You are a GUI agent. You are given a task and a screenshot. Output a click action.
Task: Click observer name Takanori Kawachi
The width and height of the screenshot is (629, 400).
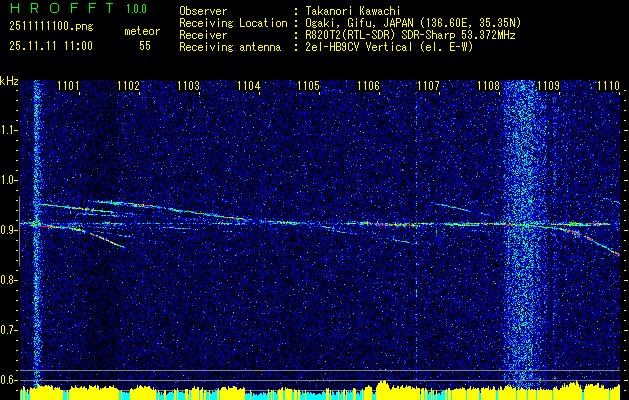pos(353,11)
